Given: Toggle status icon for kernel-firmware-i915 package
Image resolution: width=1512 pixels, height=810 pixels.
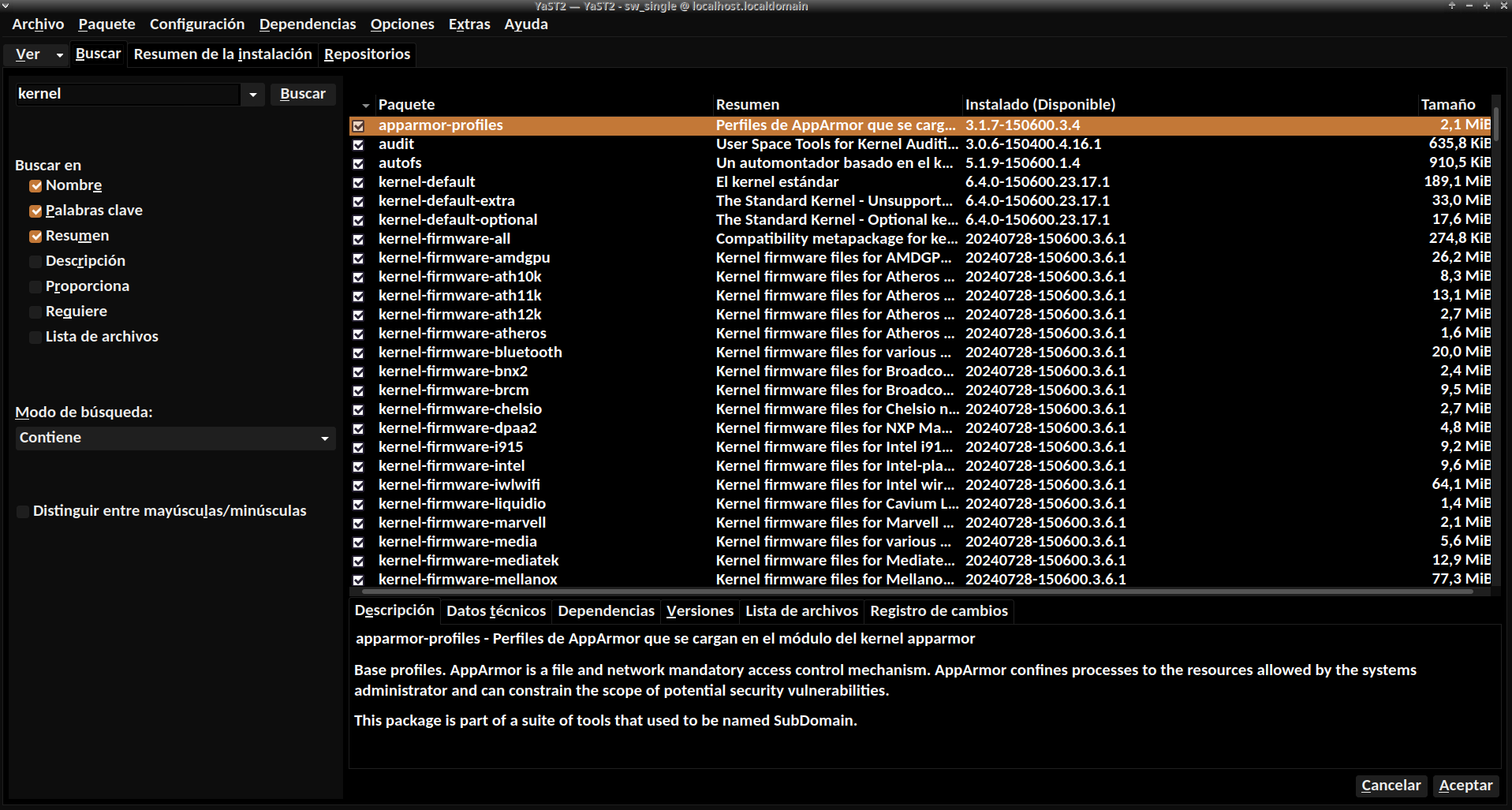Looking at the screenshot, I should (x=358, y=447).
